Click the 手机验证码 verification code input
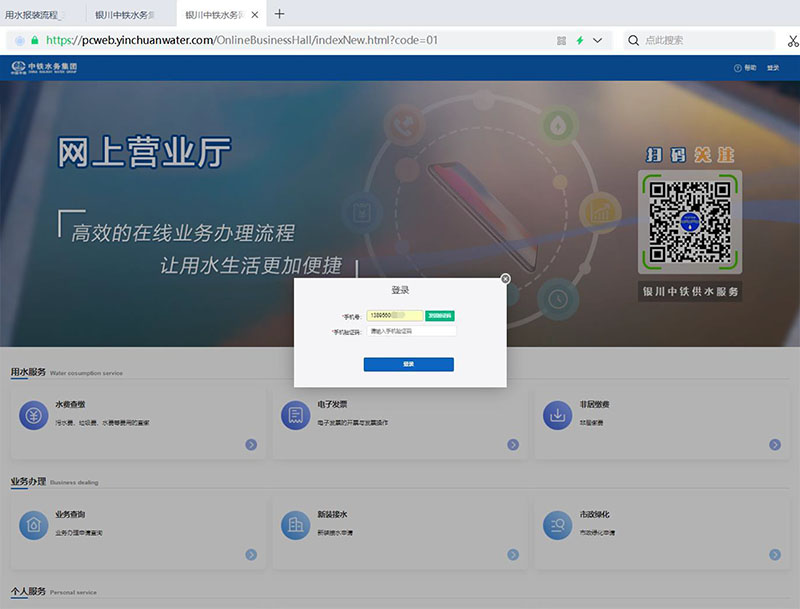 pos(411,331)
